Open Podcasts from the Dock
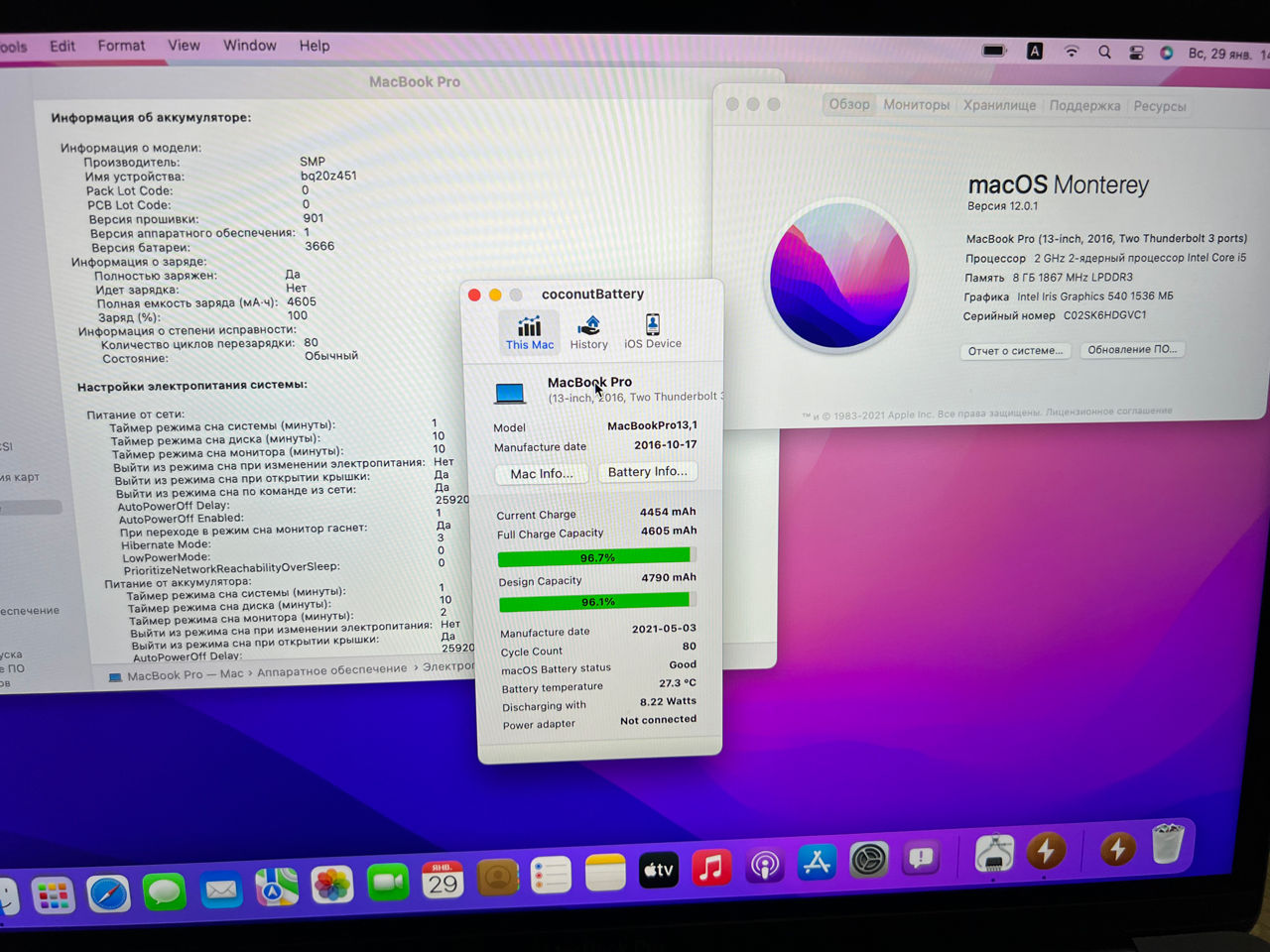The width and height of the screenshot is (1270, 952). [764, 865]
